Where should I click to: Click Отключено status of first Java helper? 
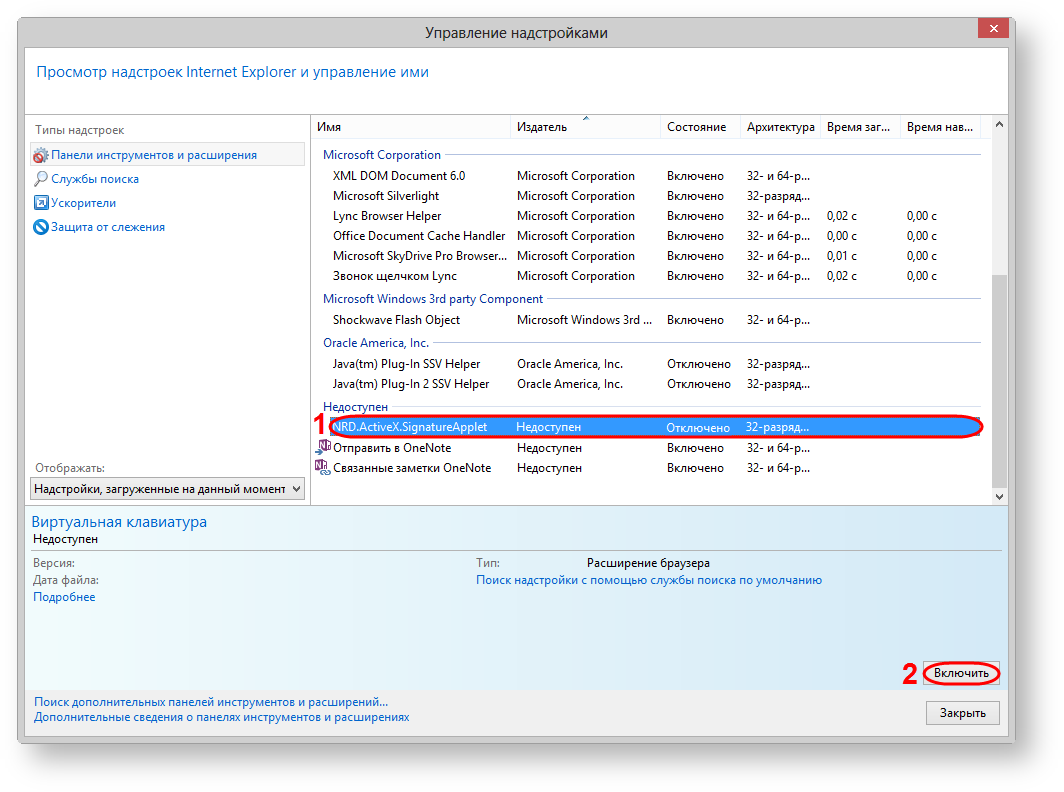click(698, 364)
